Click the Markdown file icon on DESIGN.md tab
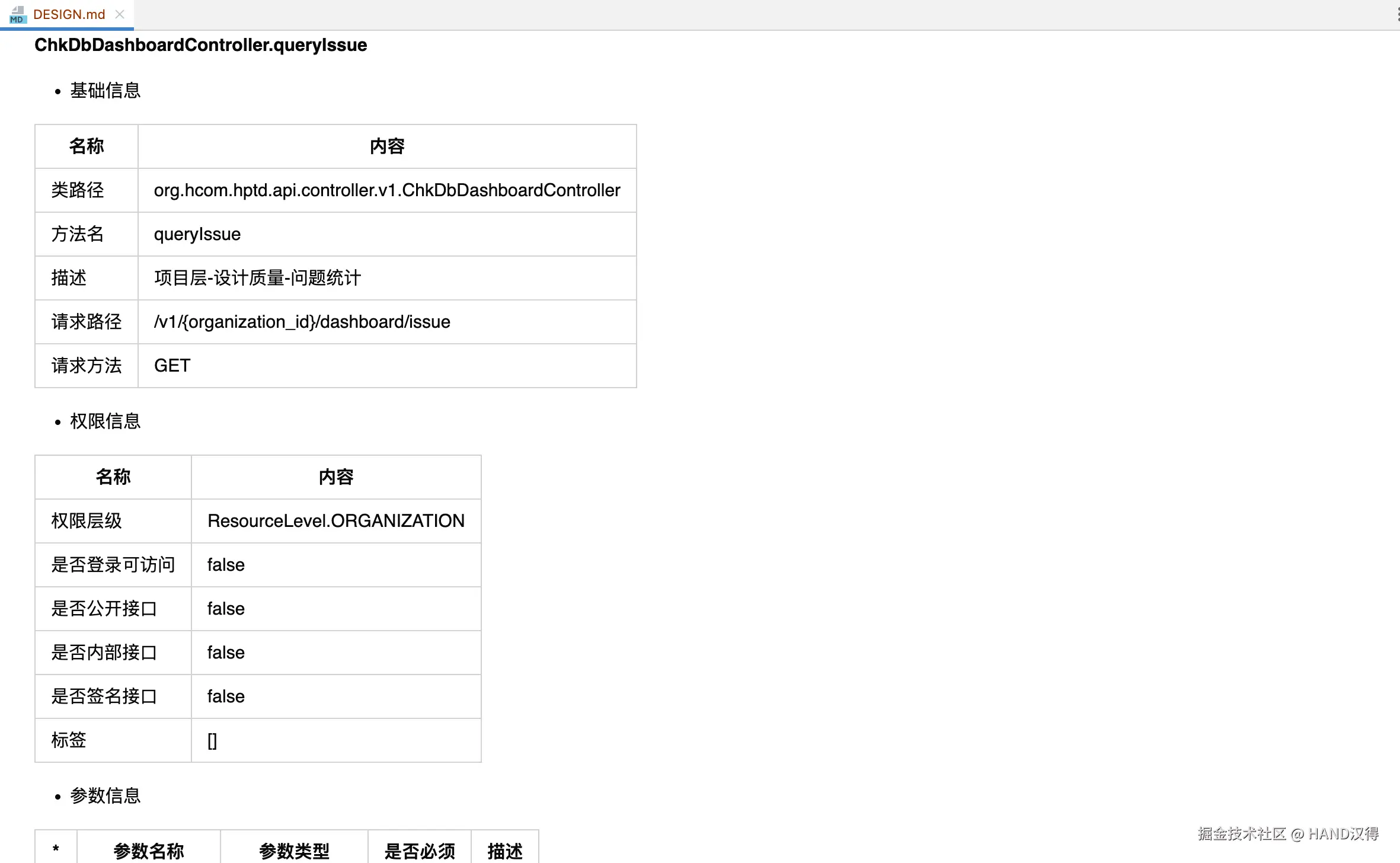1400x863 pixels. coord(18,14)
